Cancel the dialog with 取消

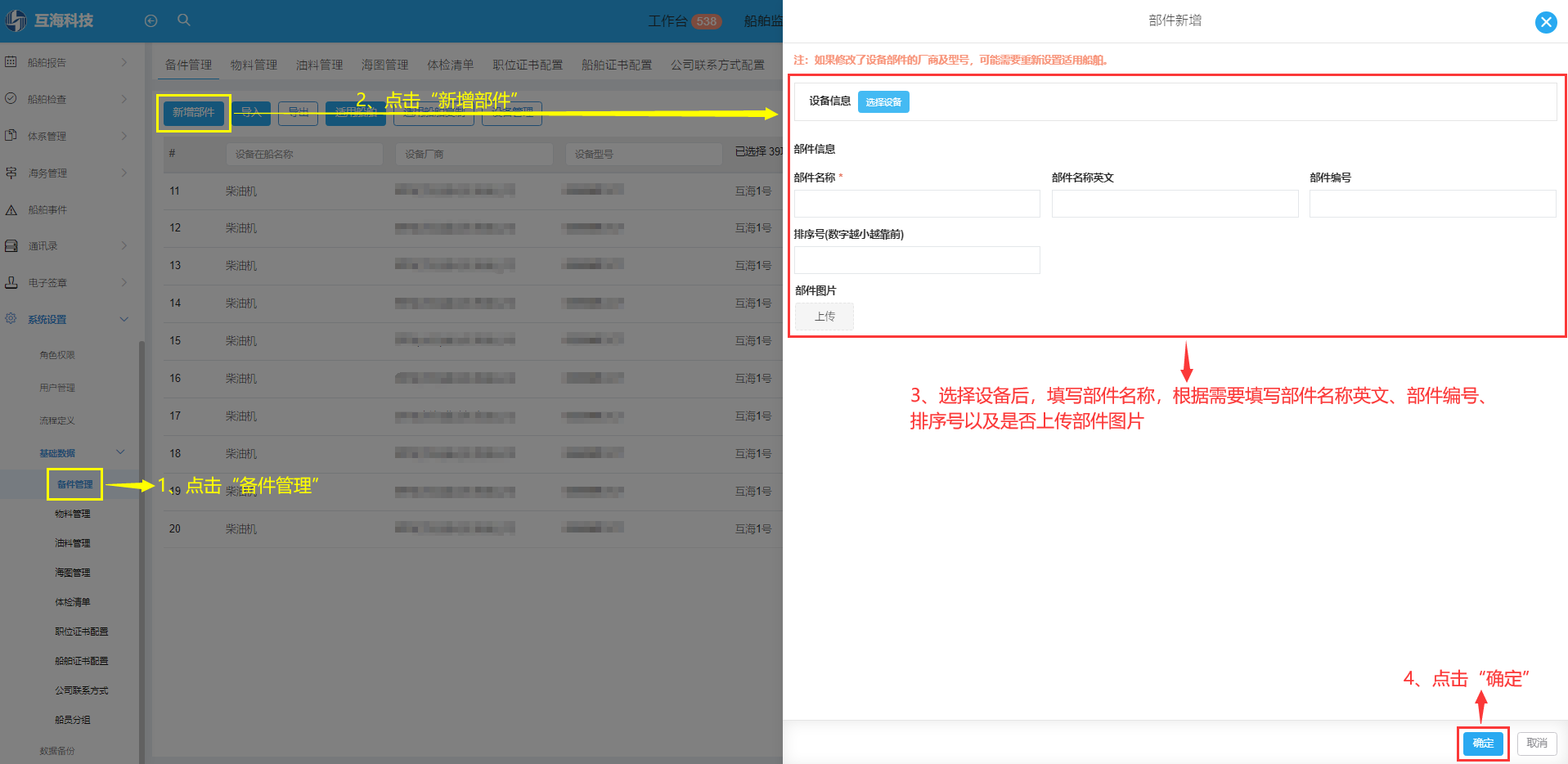click(1537, 743)
